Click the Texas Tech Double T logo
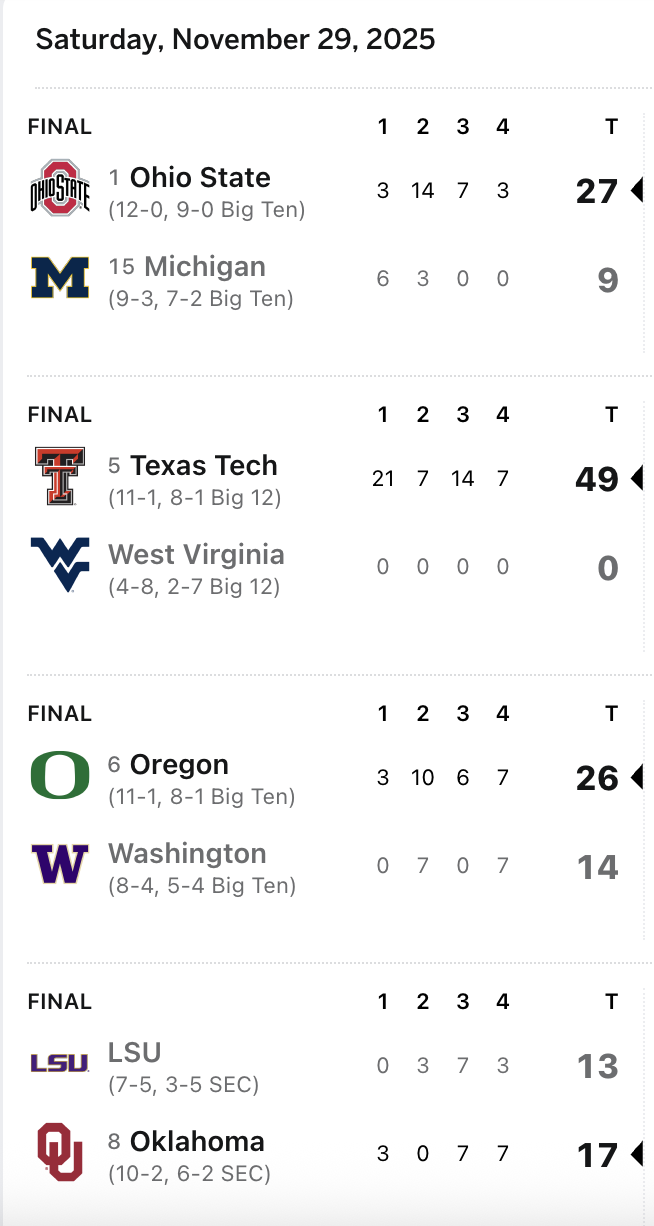 [x=60, y=476]
